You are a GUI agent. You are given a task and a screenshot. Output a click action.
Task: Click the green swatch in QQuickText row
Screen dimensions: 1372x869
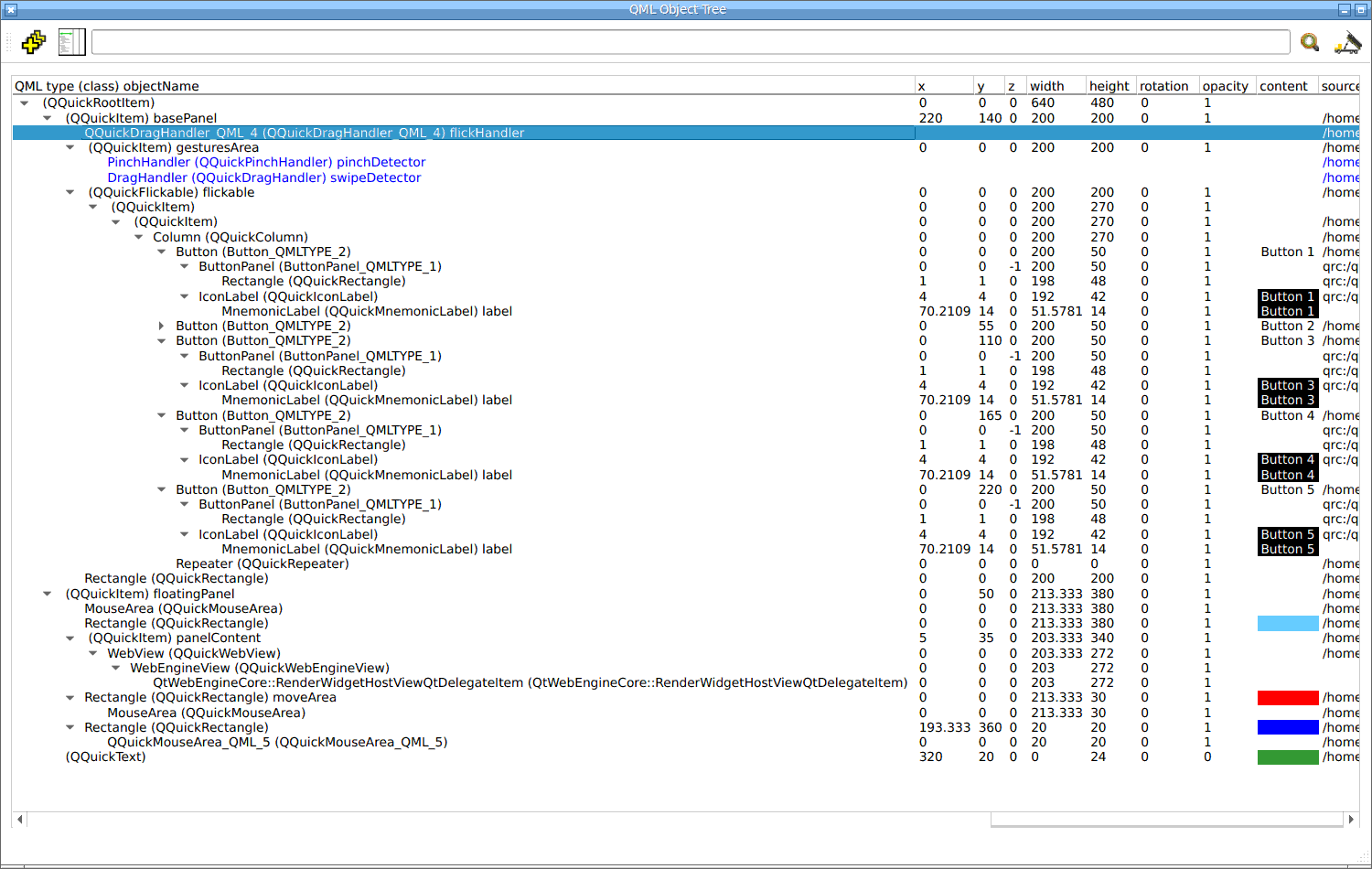1287,757
